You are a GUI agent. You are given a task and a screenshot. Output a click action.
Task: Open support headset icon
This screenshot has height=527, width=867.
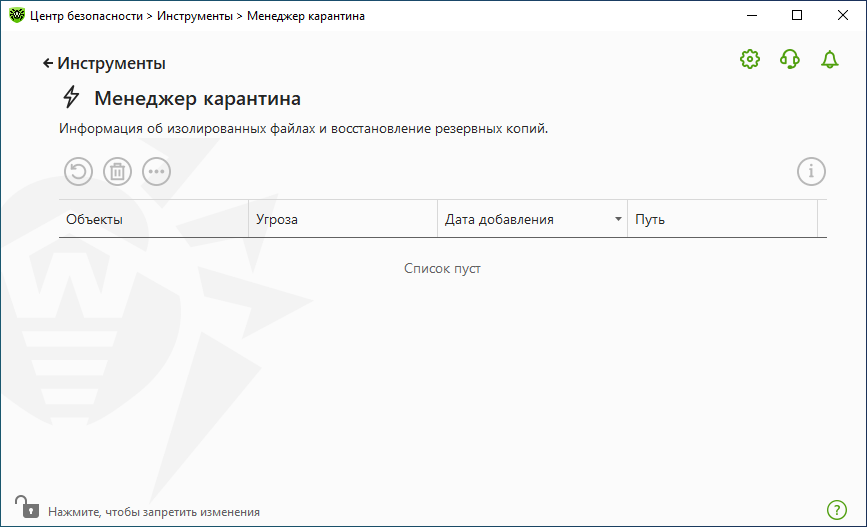(790, 59)
